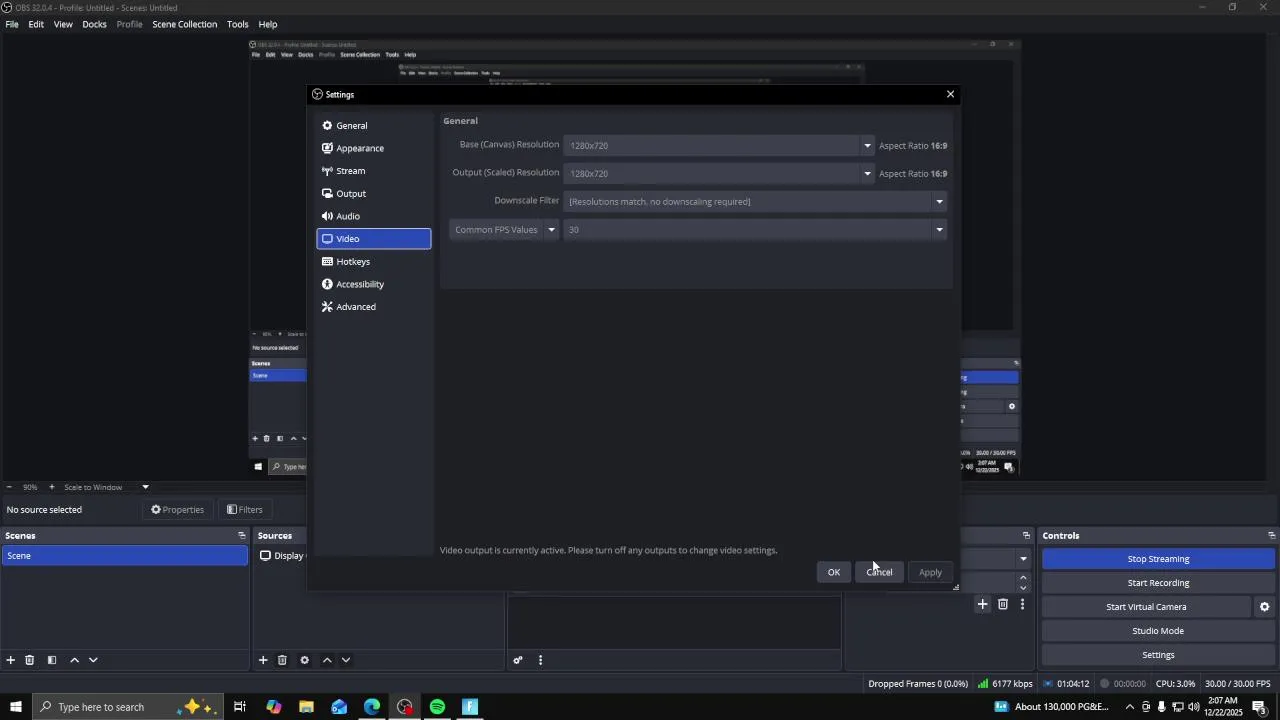This screenshot has width=1280, height=720.
Task: Add a new scene with the plus icon in Scenes
Action: tap(11, 660)
